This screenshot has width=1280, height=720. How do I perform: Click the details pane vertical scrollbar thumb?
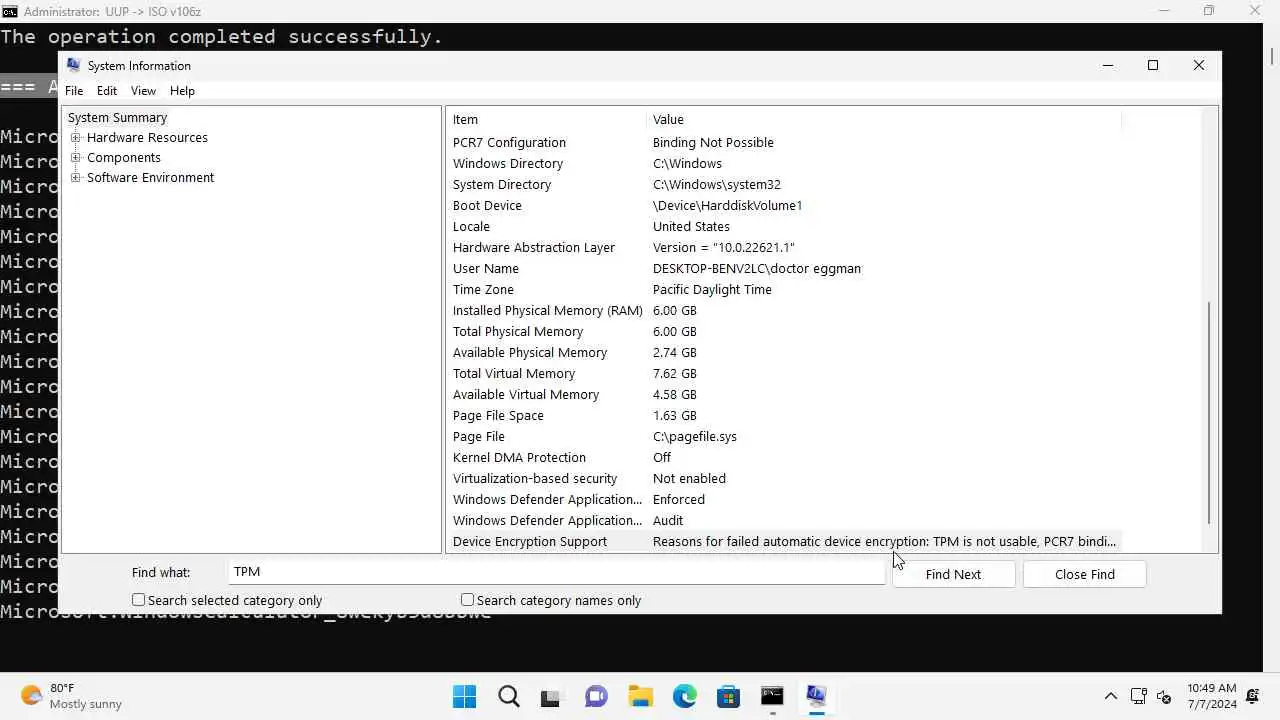tap(1209, 412)
